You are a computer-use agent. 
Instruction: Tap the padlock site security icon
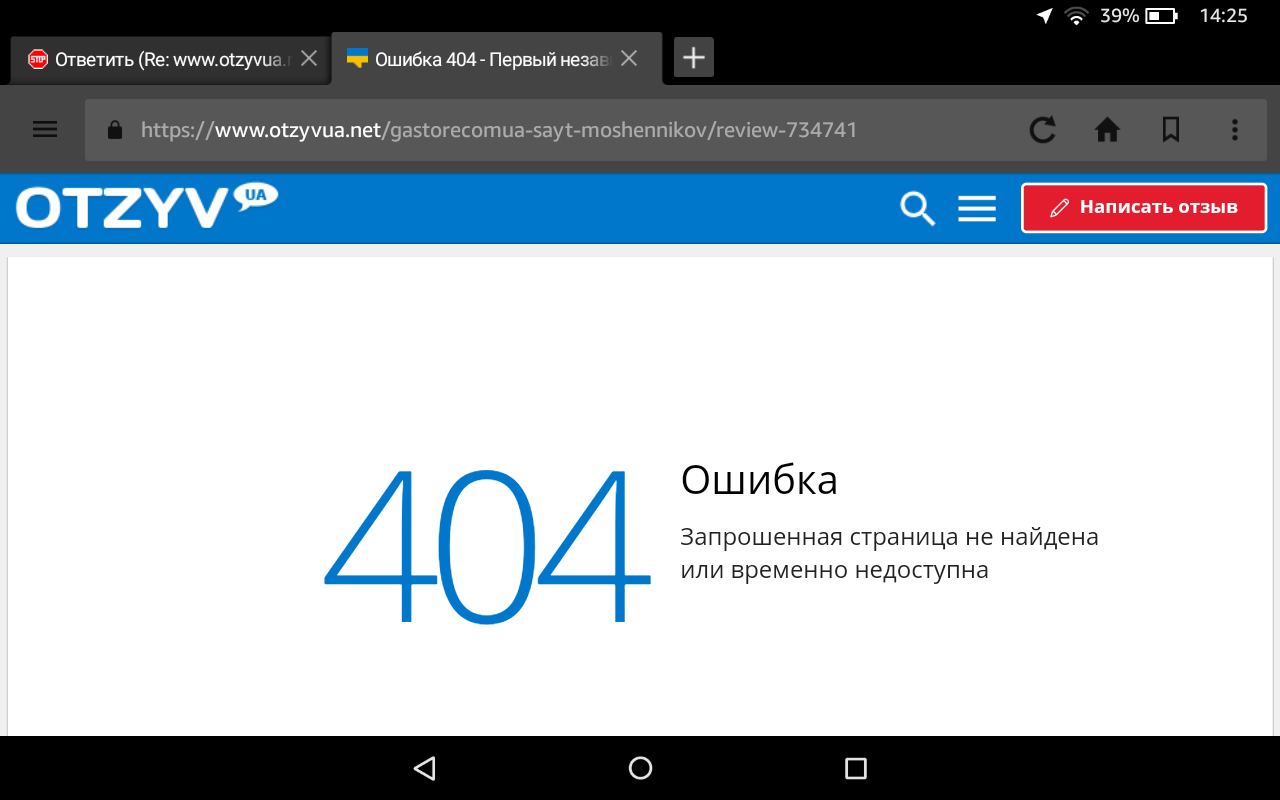(114, 130)
